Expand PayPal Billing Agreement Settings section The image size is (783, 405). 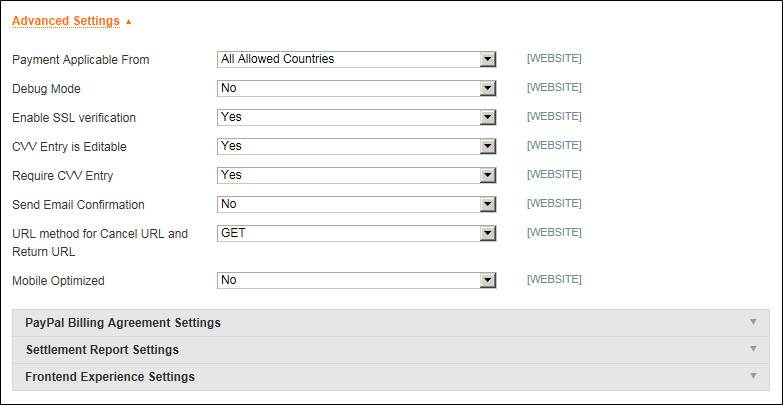(x=391, y=323)
